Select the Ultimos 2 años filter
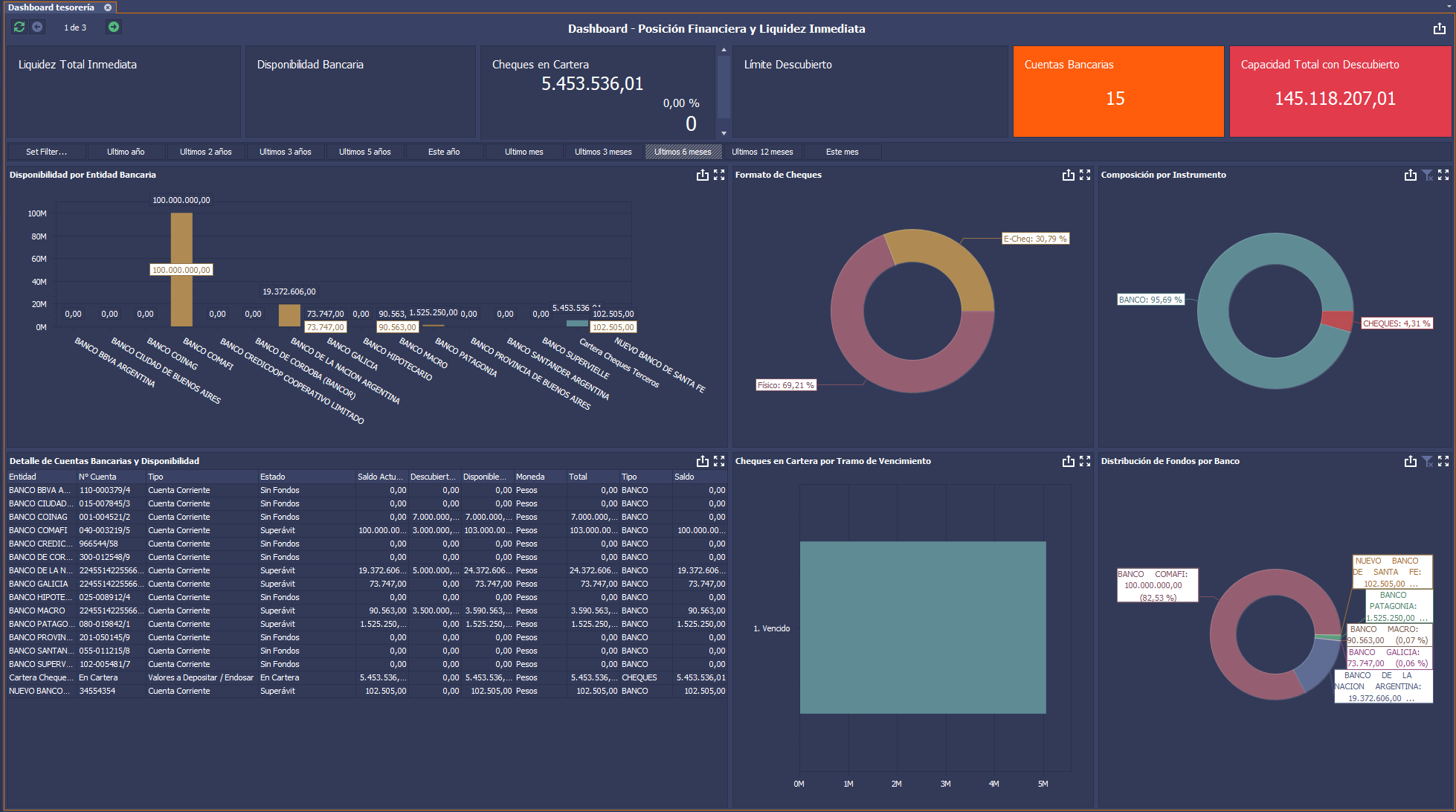 (x=206, y=152)
